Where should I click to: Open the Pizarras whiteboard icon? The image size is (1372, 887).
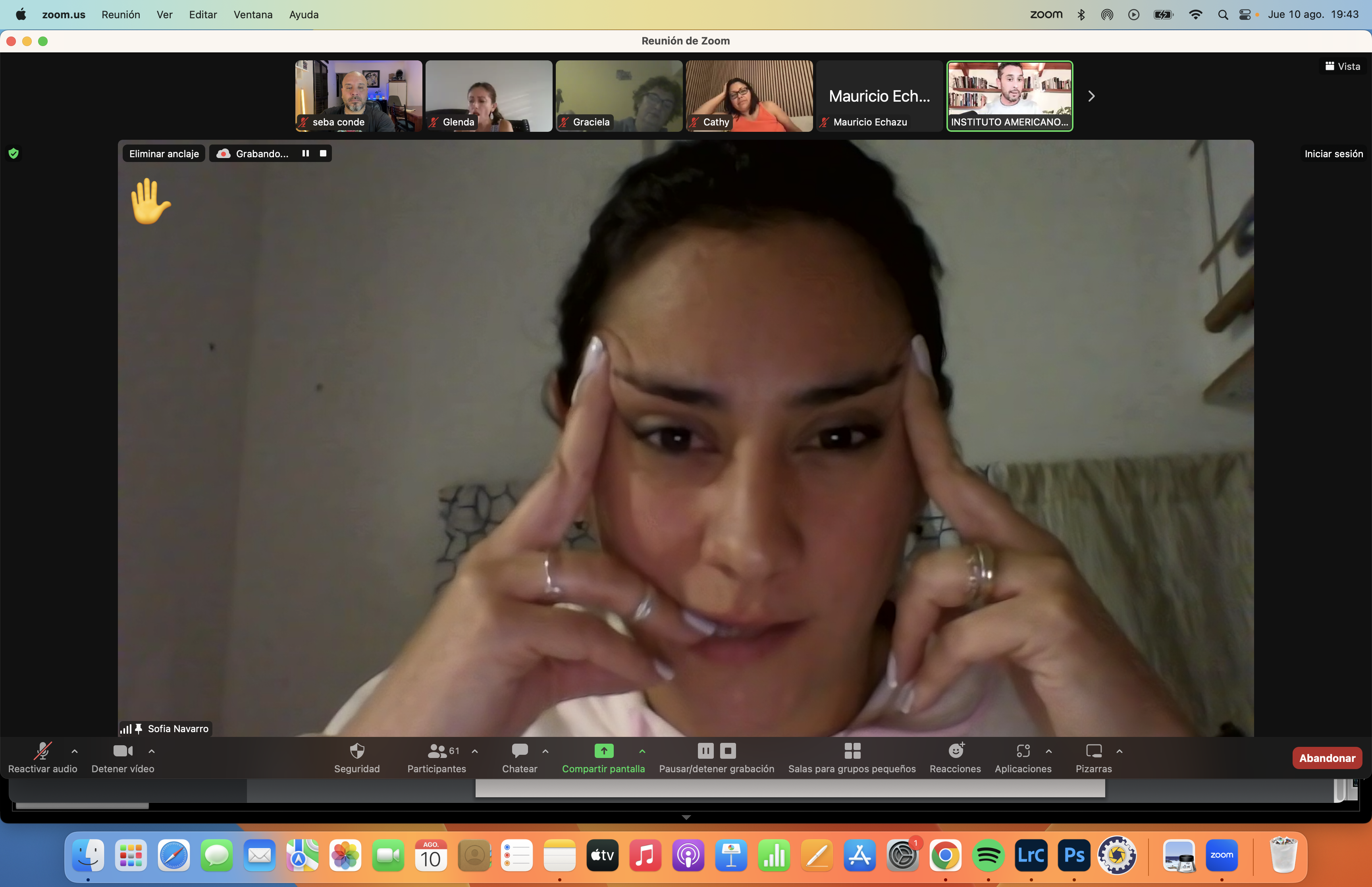pyautogui.click(x=1093, y=751)
